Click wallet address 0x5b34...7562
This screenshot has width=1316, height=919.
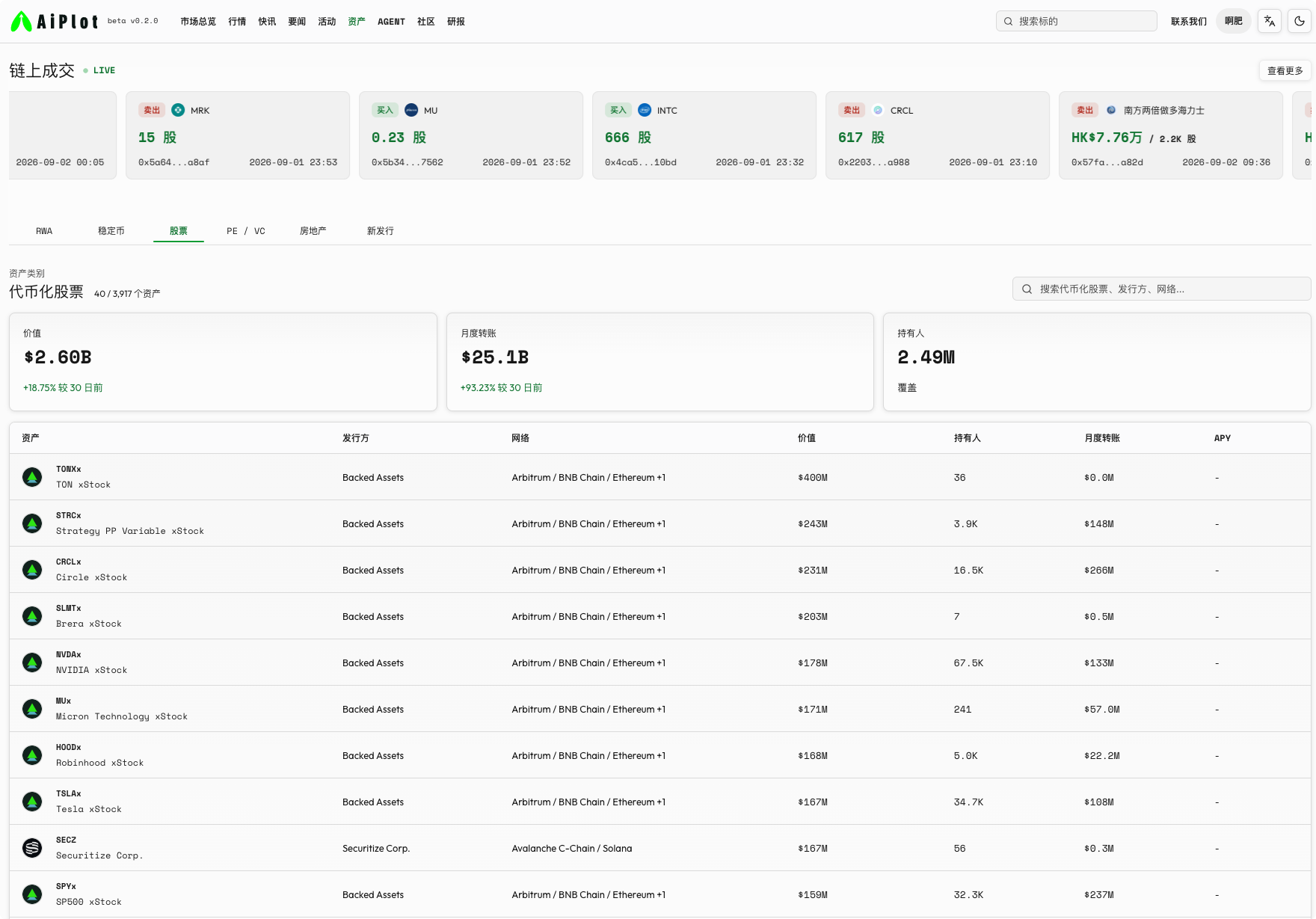pos(408,162)
